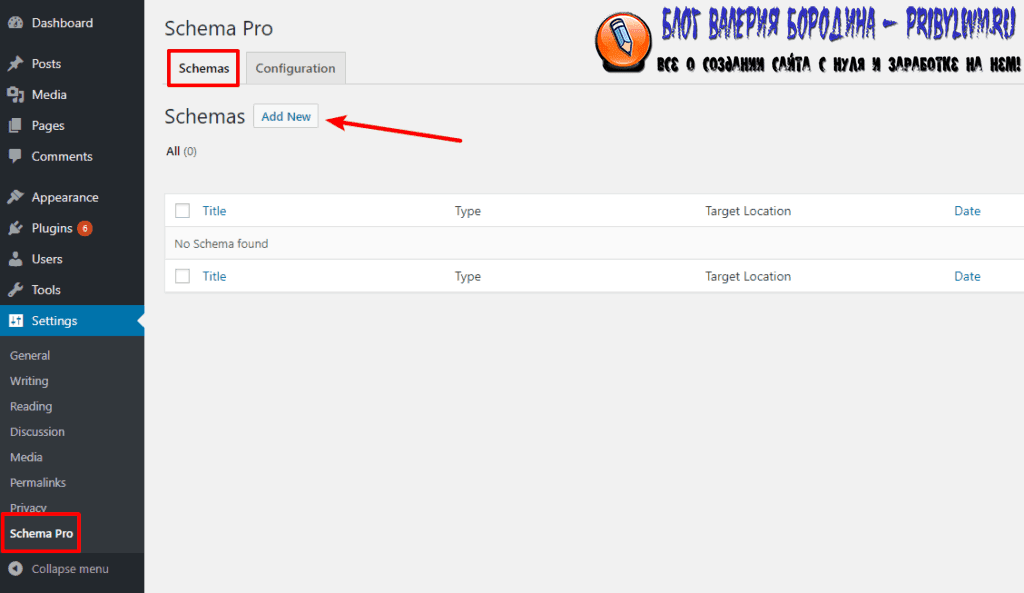This screenshot has width=1024, height=593.
Task: Open the Plugins menu
Action: click(52, 228)
